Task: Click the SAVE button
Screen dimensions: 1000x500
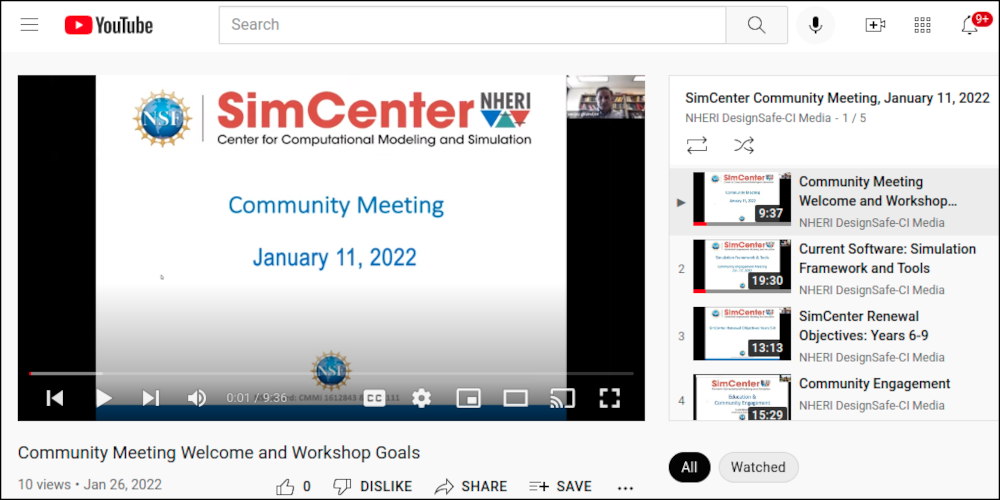Action: [561, 487]
